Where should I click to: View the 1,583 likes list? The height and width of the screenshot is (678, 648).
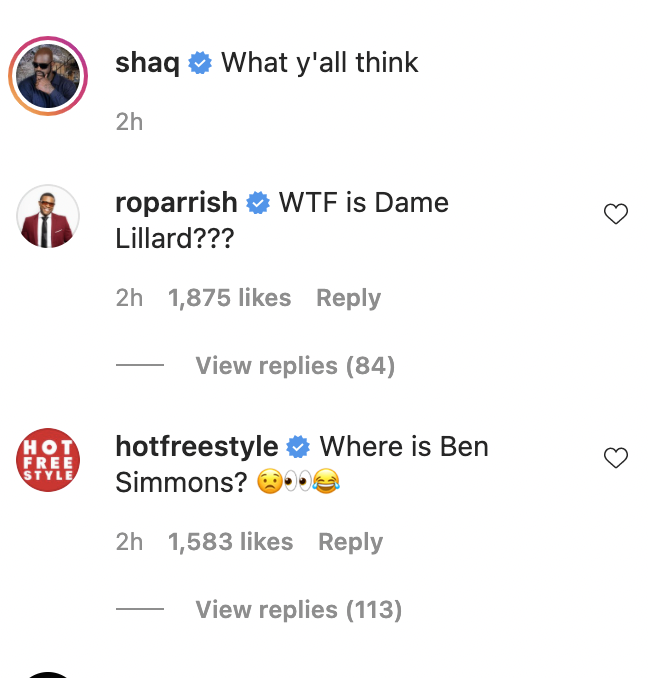pyautogui.click(x=230, y=542)
